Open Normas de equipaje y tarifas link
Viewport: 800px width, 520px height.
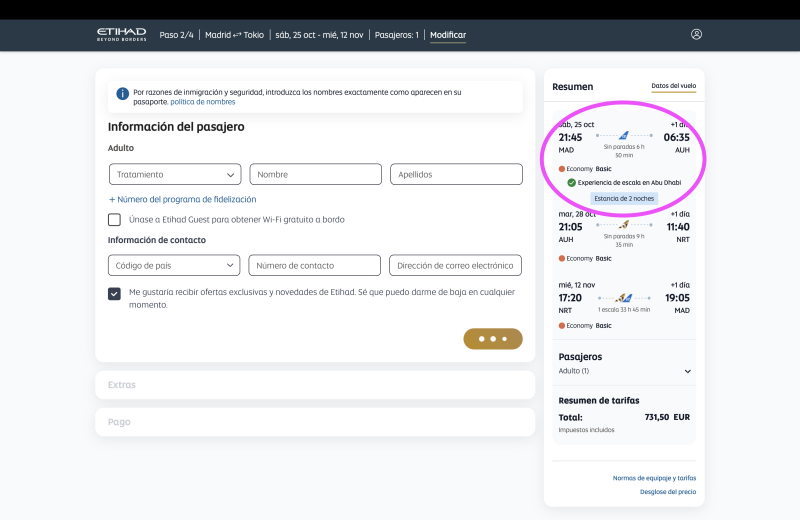click(x=654, y=478)
